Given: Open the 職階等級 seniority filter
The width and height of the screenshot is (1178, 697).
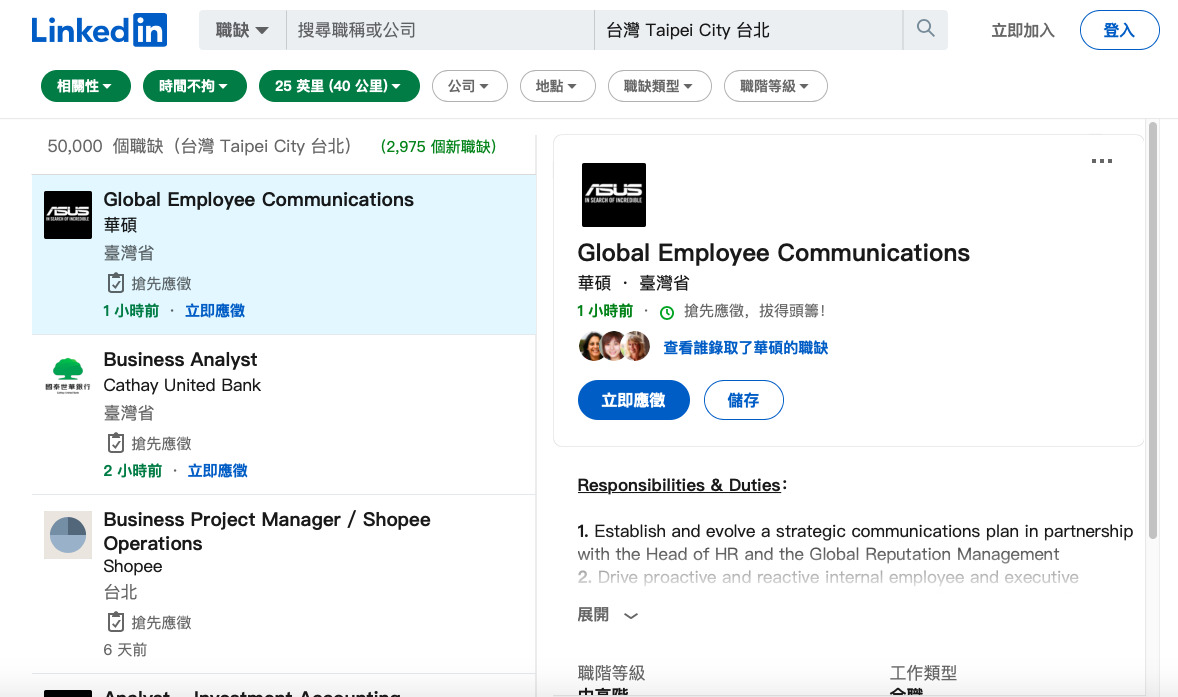Looking at the screenshot, I should click(775, 86).
